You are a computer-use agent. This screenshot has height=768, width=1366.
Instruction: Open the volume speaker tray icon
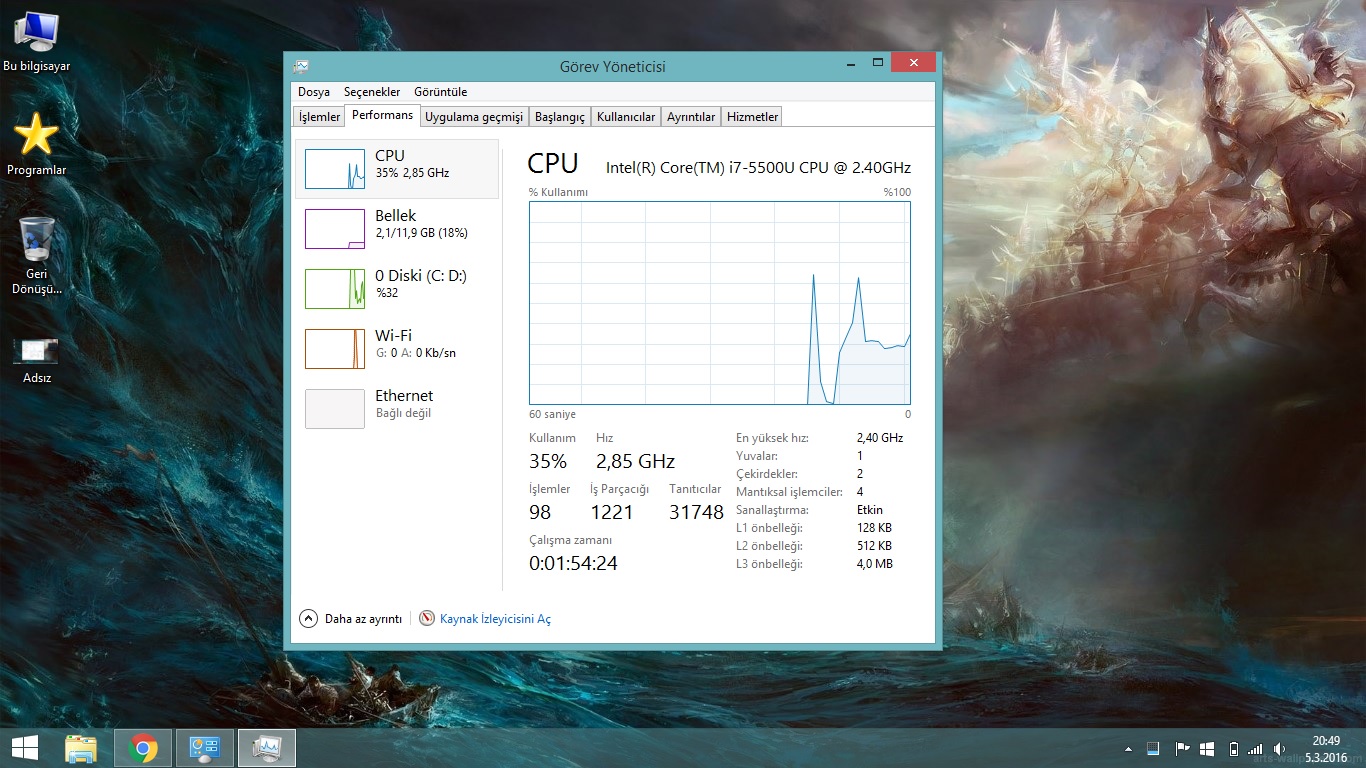point(1280,748)
